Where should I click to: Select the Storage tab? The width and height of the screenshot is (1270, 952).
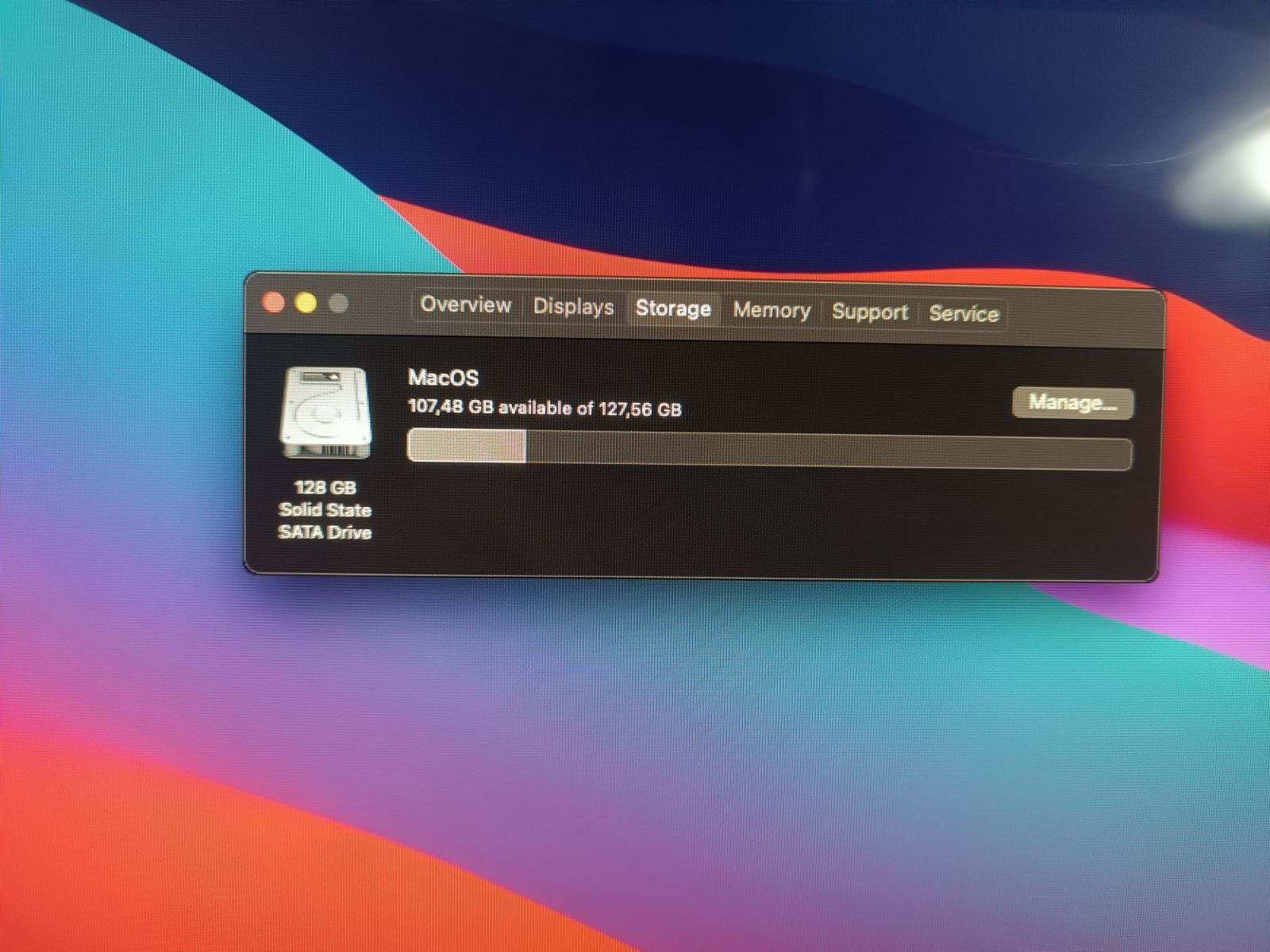click(673, 308)
